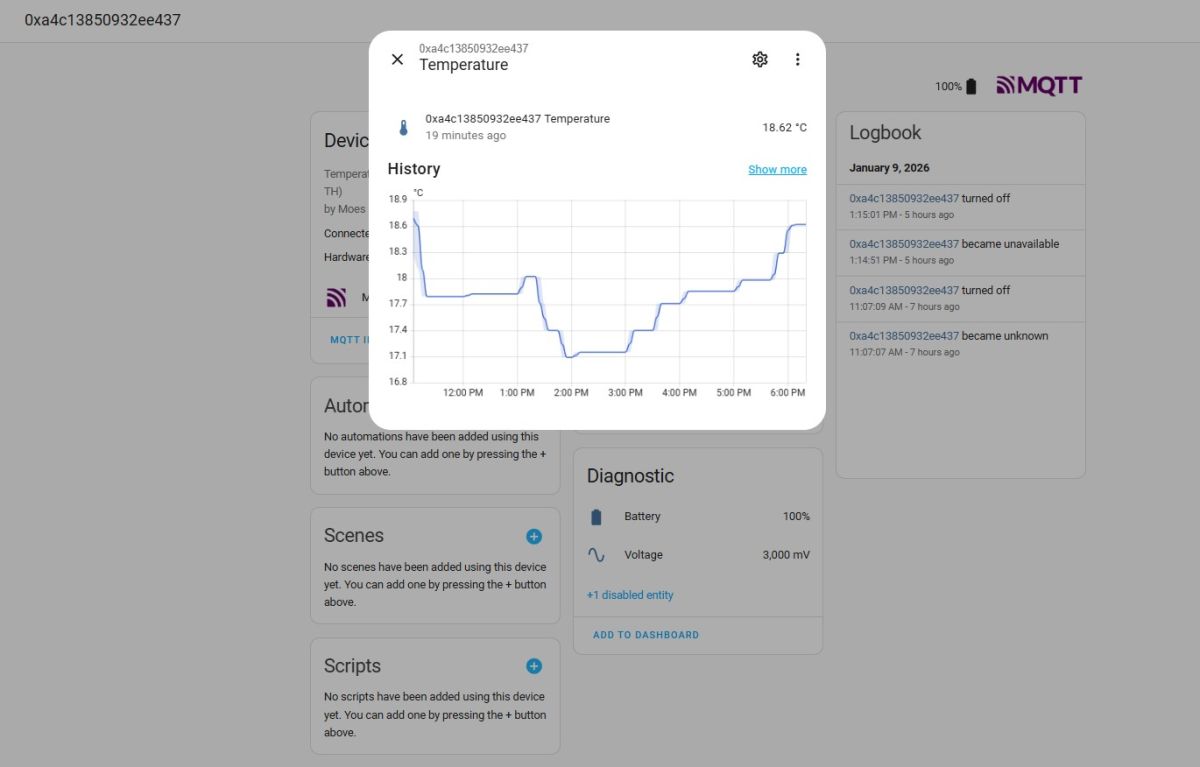This screenshot has width=1200, height=767.
Task: Add a new script with plus icon
Action: pos(534,666)
